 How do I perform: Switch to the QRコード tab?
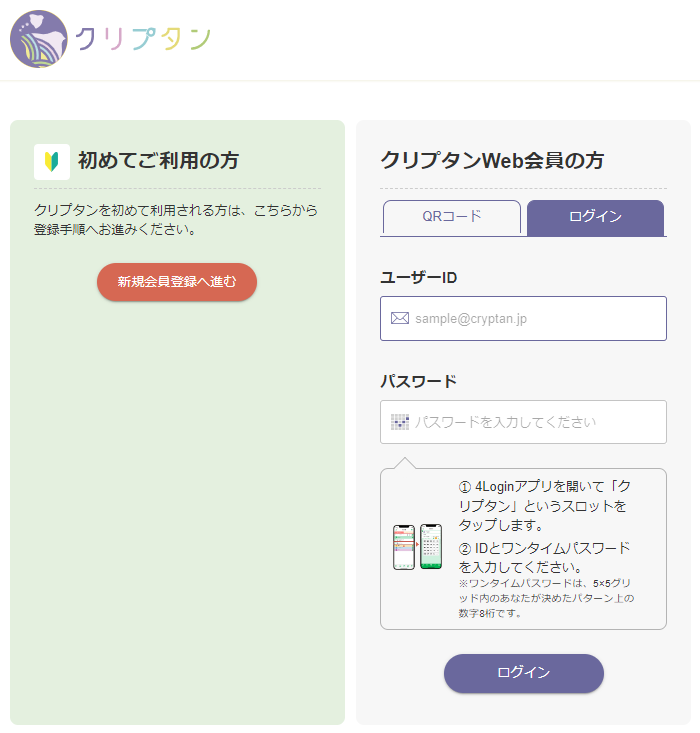point(451,217)
